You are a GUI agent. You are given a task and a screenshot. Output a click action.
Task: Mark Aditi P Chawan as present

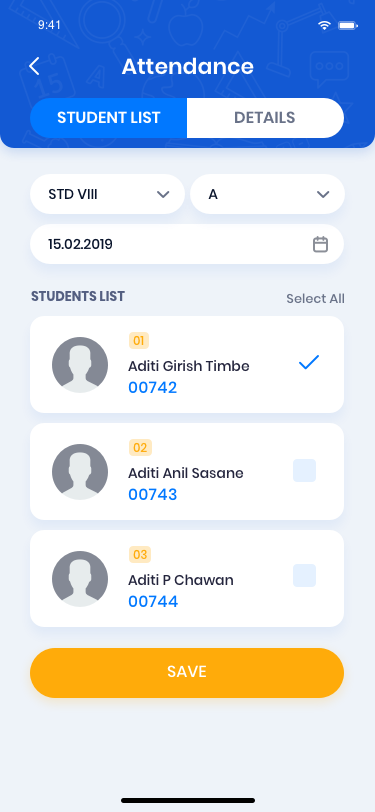pyautogui.click(x=305, y=575)
